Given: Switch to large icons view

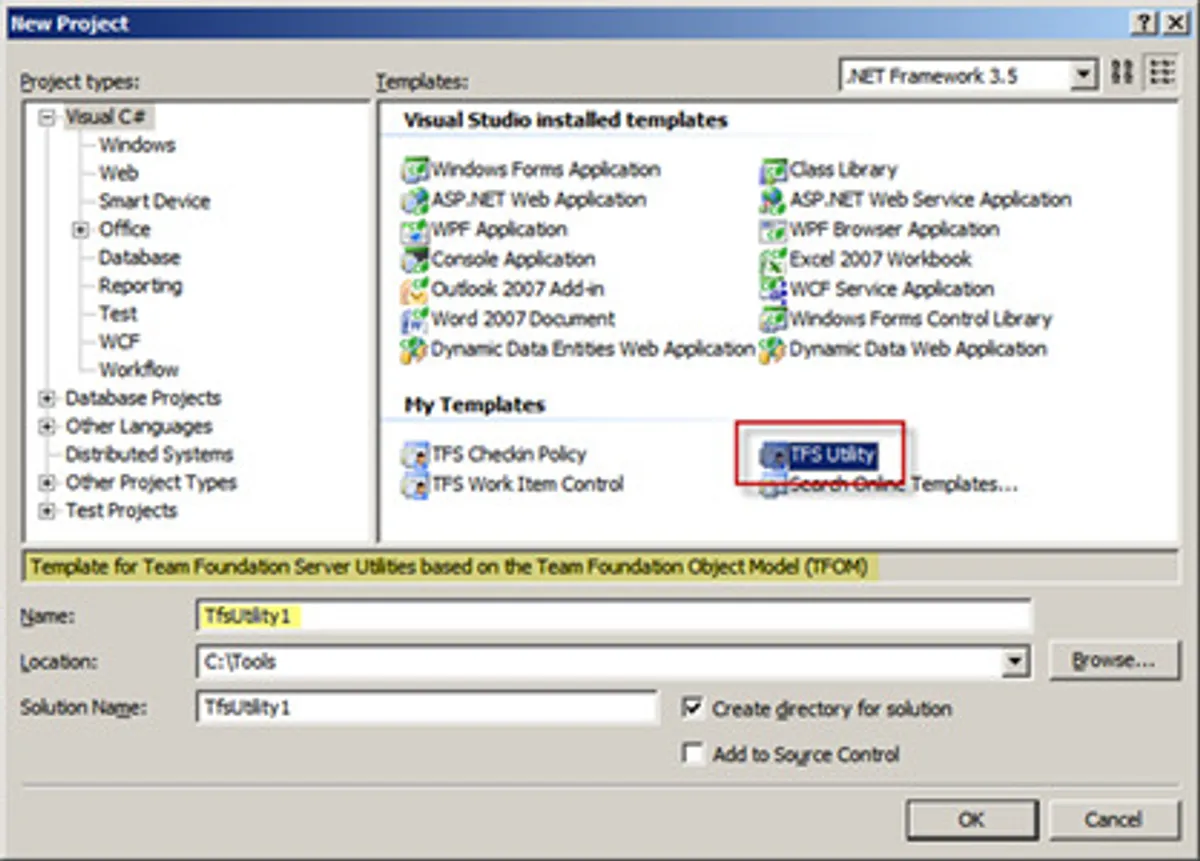Looking at the screenshot, I should (x=1123, y=73).
